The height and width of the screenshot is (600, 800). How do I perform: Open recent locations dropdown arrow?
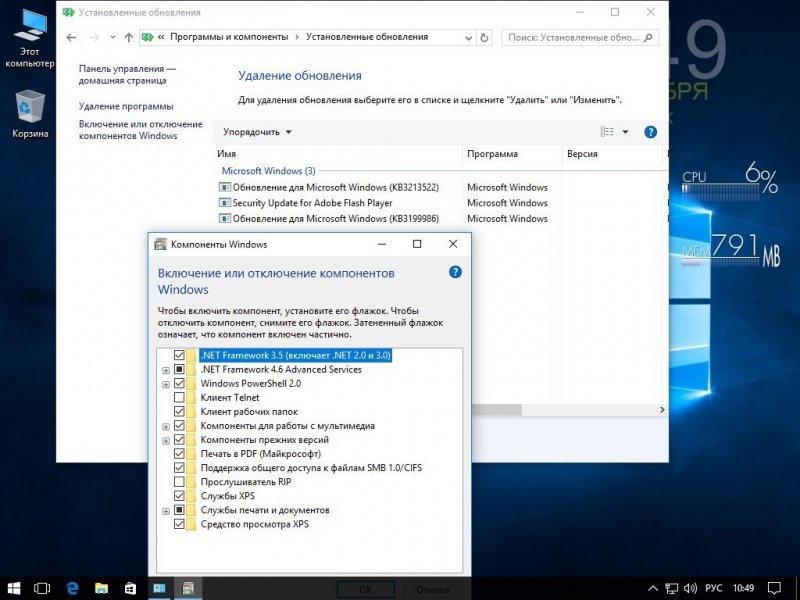coord(112,37)
